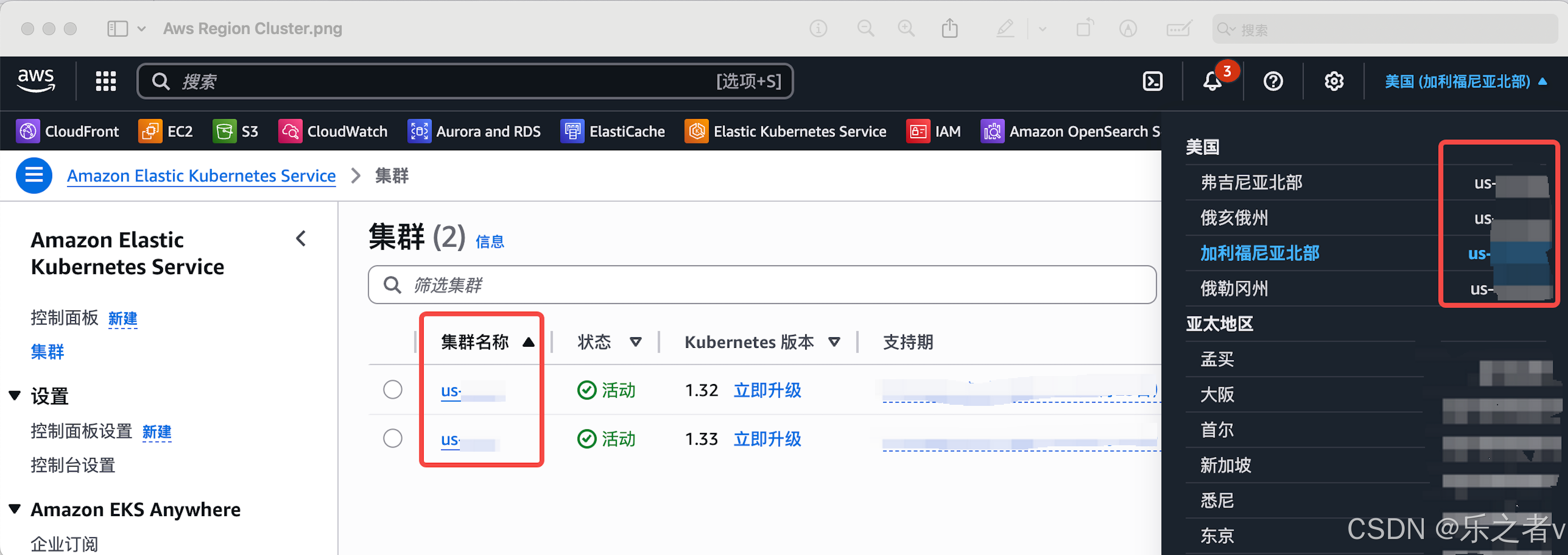
Task: Click the Preview markup pen icon
Action: tap(1005, 29)
